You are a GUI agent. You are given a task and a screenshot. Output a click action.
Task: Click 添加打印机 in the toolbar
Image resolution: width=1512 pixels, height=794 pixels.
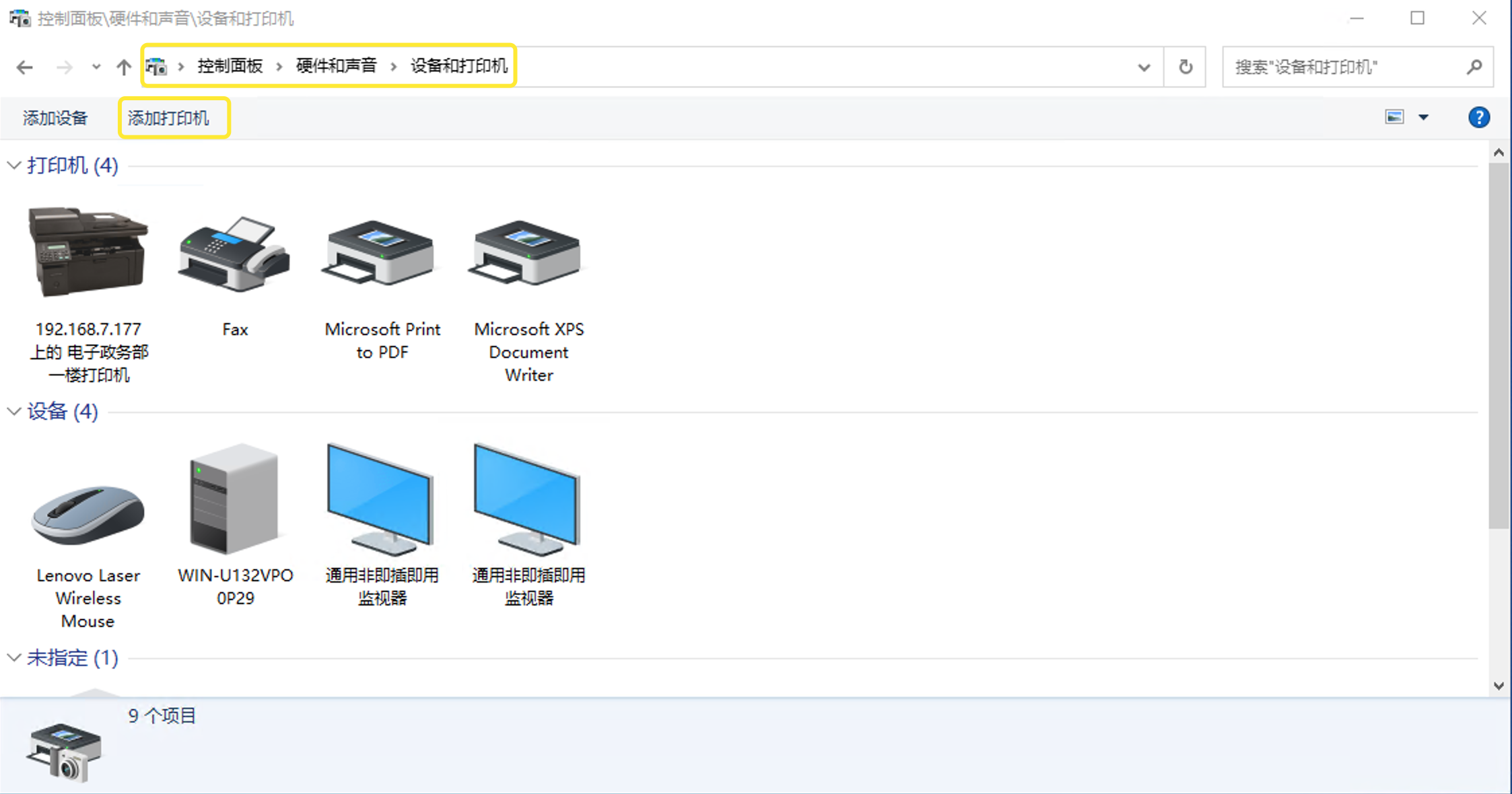coord(168,118)
